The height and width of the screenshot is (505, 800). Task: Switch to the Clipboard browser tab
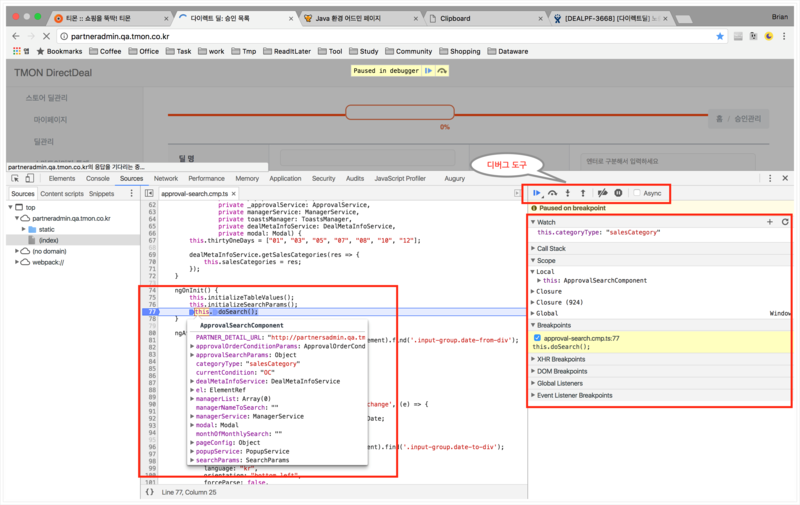tap(485, 18)
